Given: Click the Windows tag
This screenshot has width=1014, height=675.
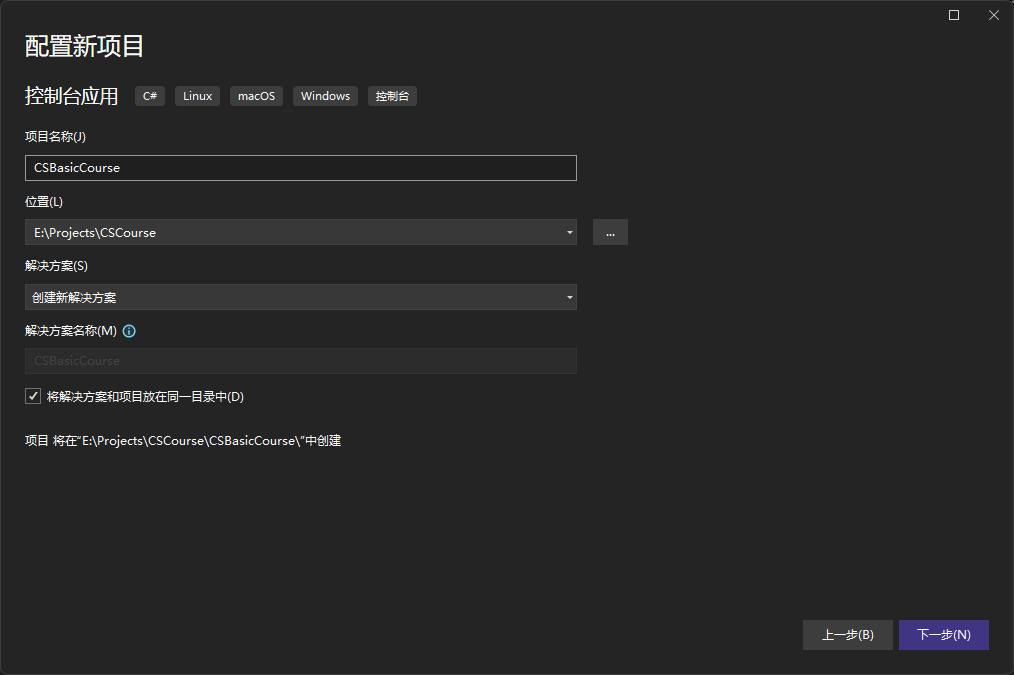Looking at the screenshot, I should click(325, 96).
